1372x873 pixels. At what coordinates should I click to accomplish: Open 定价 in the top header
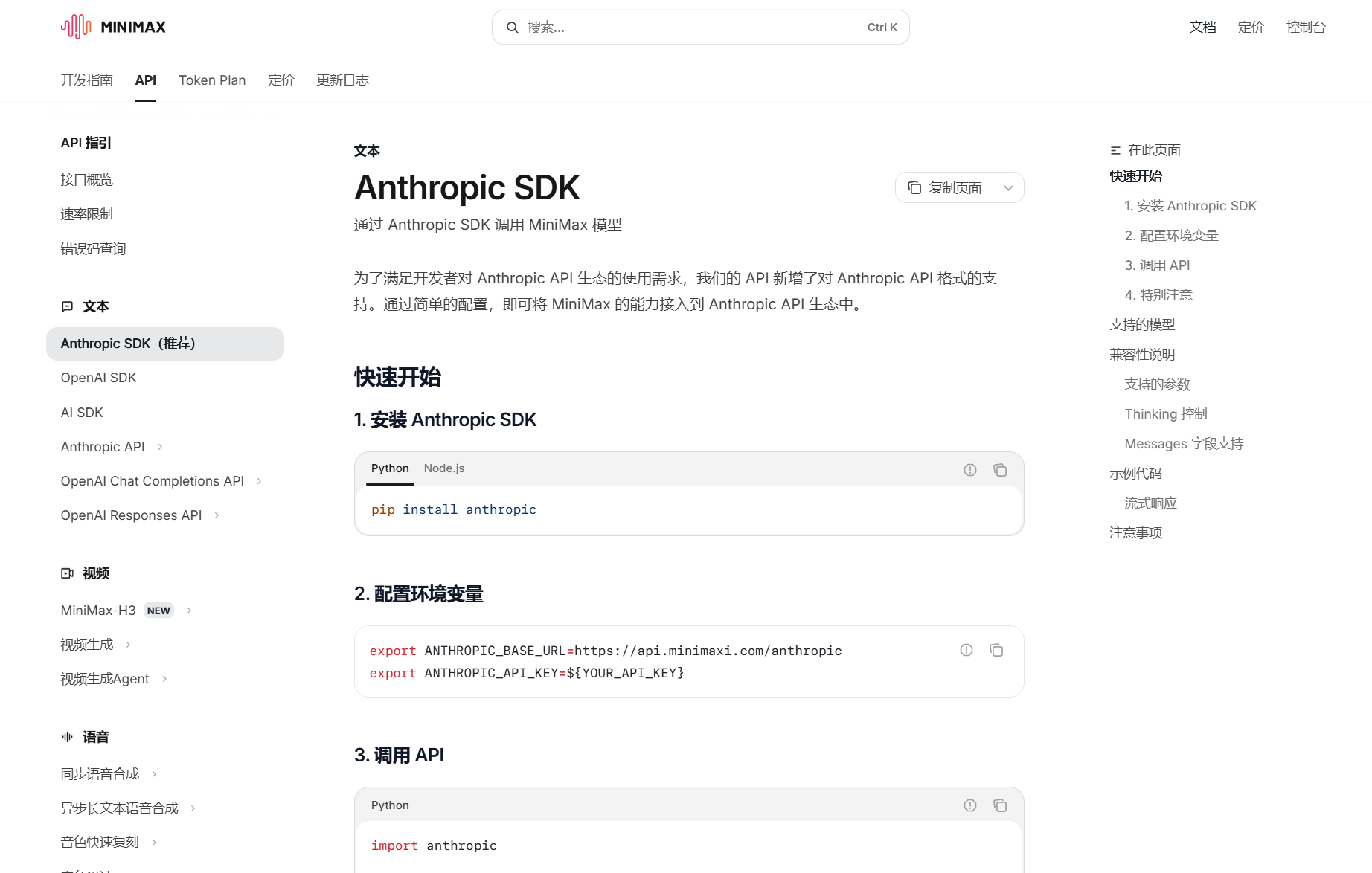1251,28
